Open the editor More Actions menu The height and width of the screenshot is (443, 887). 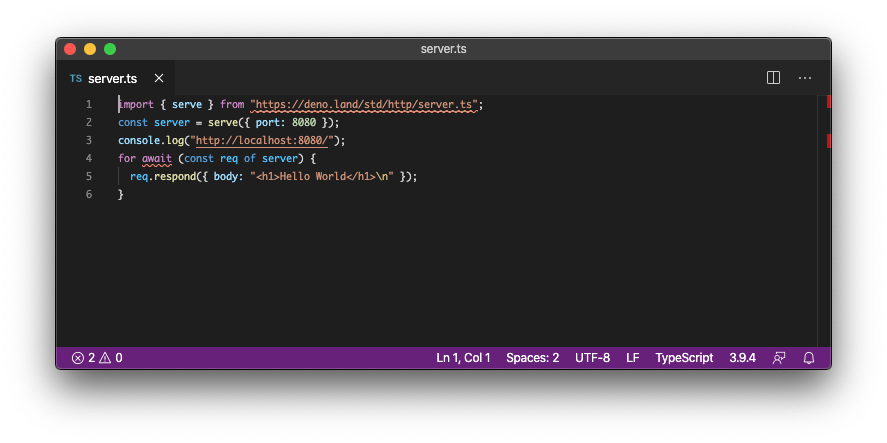805,78
